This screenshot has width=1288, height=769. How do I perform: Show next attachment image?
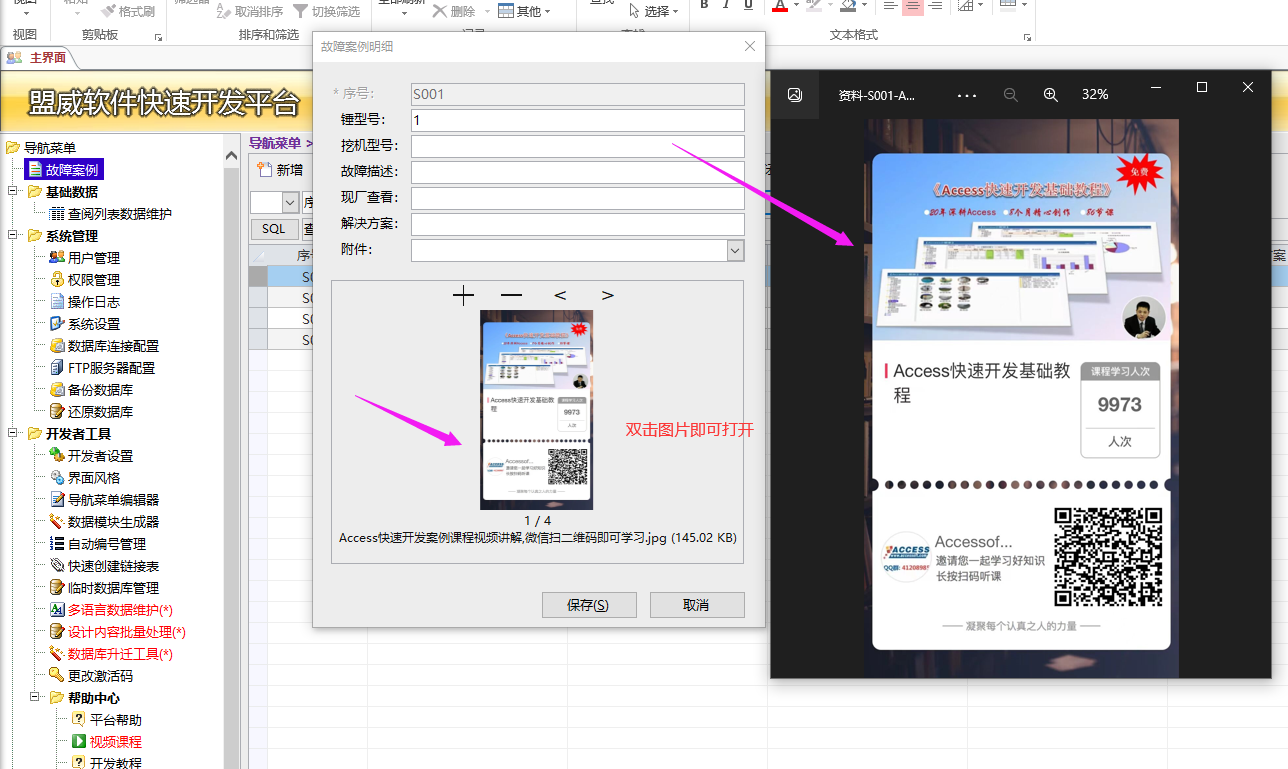pyautogui.click(x=607, y=295)
